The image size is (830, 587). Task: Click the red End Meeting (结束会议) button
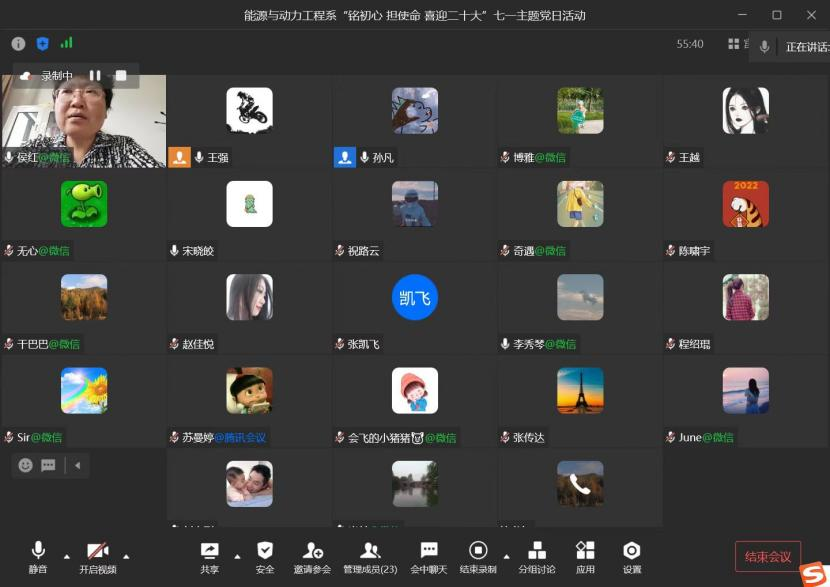click(x=767, y=557)
